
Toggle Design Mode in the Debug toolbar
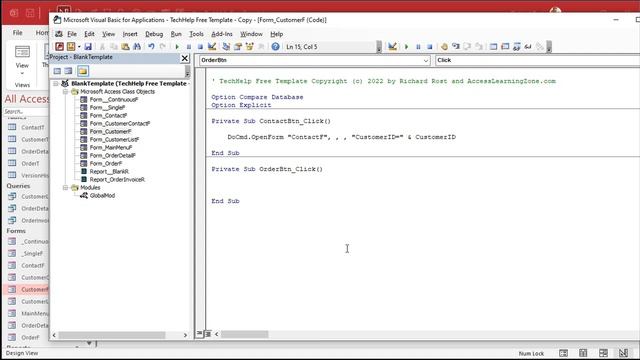pyautogui.click(x=392, y=47)
